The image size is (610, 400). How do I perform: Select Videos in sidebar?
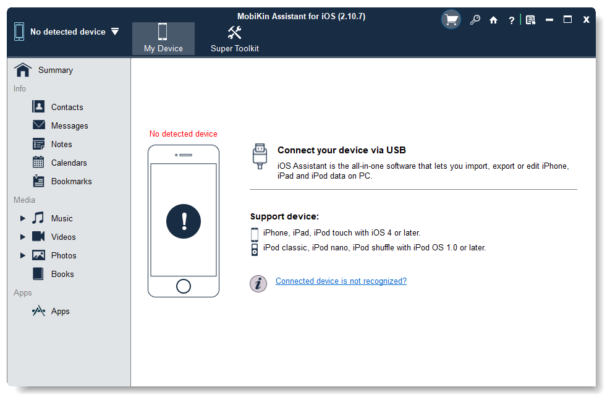point(63,237)
